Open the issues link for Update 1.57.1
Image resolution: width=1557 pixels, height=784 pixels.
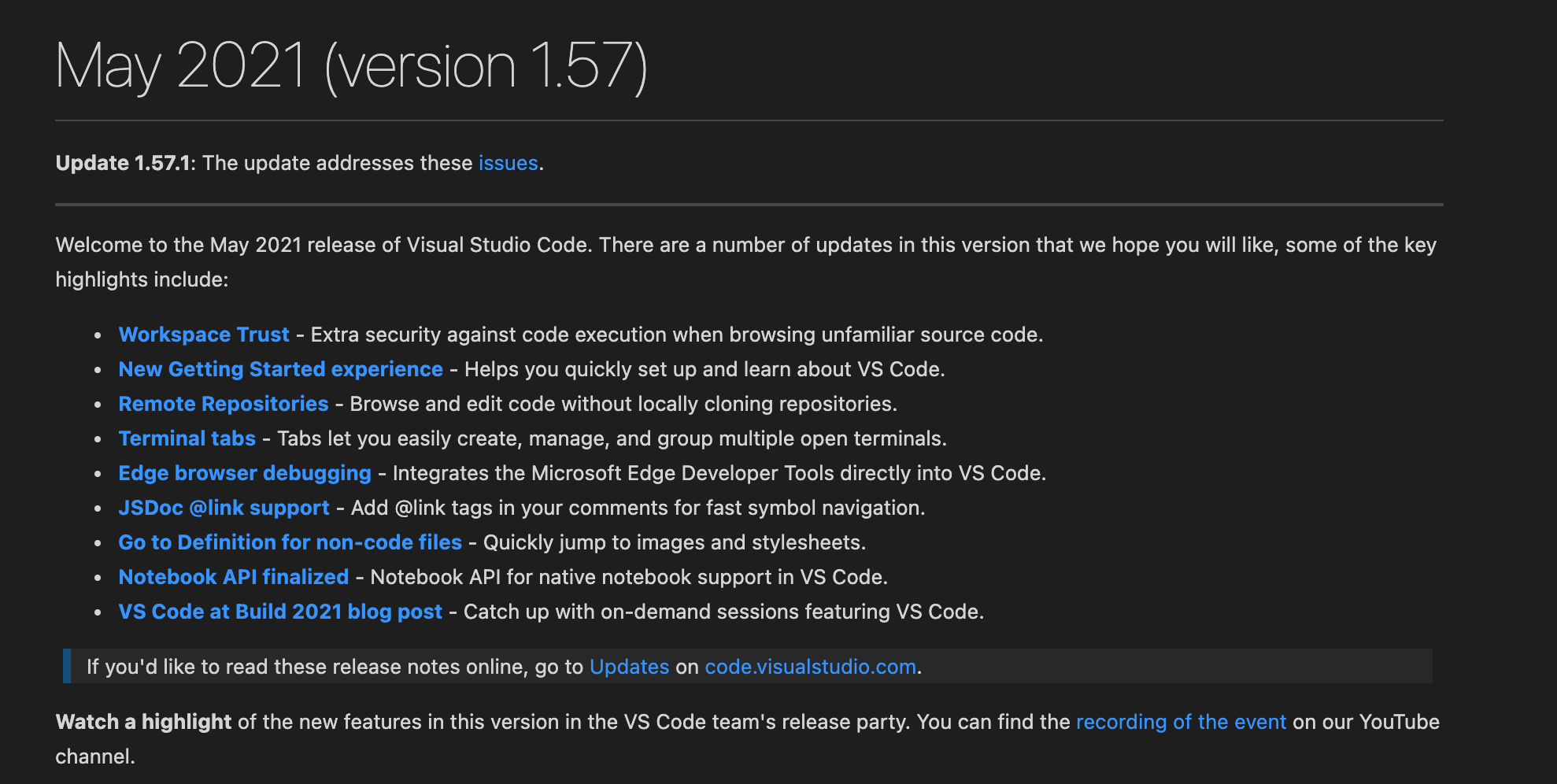coord(508,163)
